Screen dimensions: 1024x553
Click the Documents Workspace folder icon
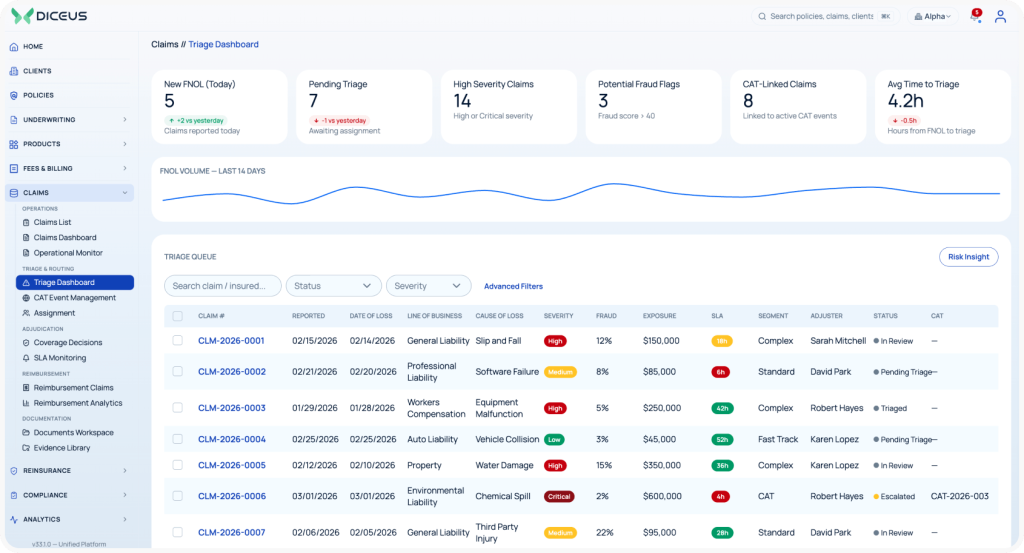pyautogui.click(x=26, y=433)
